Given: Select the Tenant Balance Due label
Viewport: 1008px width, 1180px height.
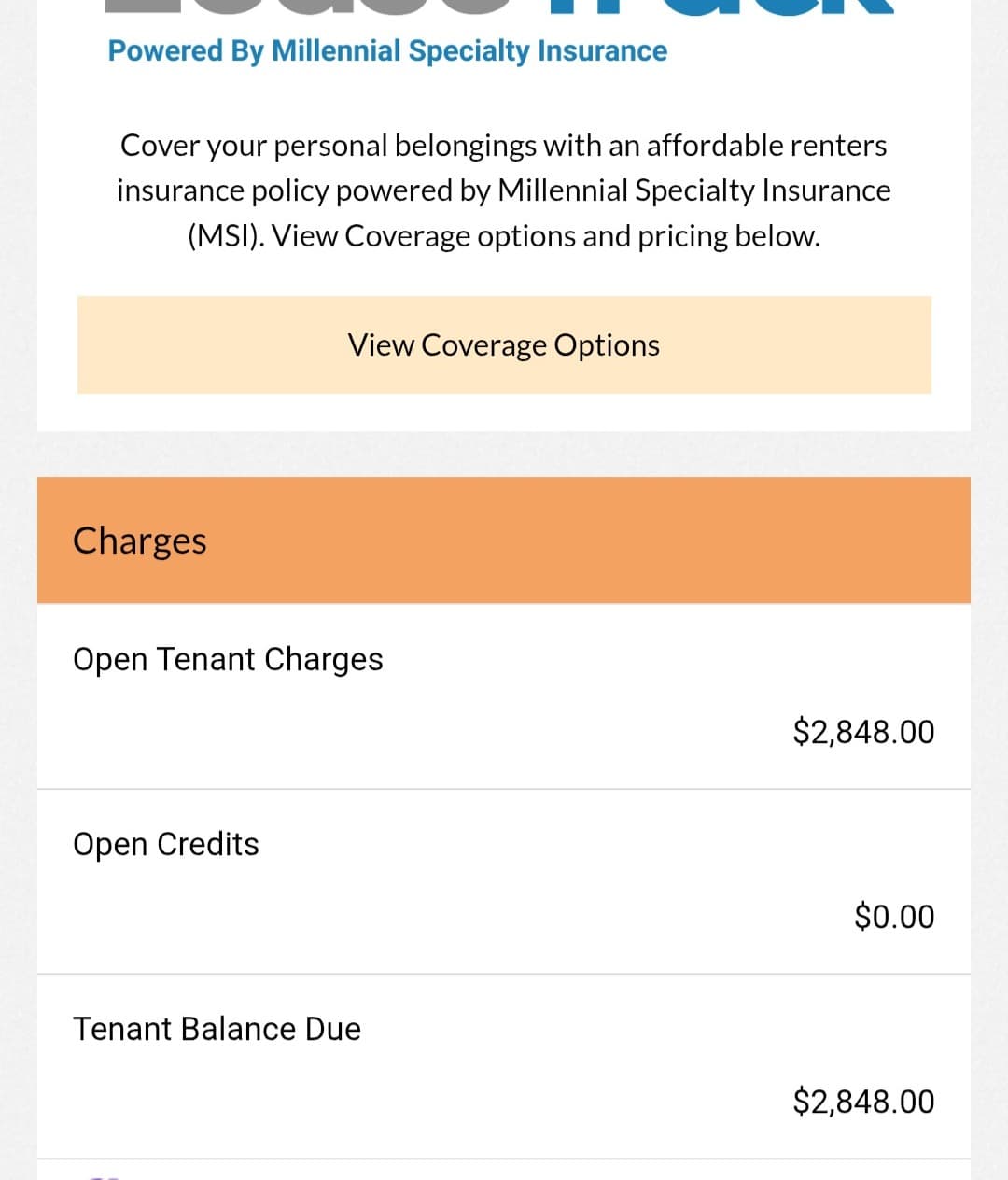Looking at the screenshot, I should point(217,1029).
